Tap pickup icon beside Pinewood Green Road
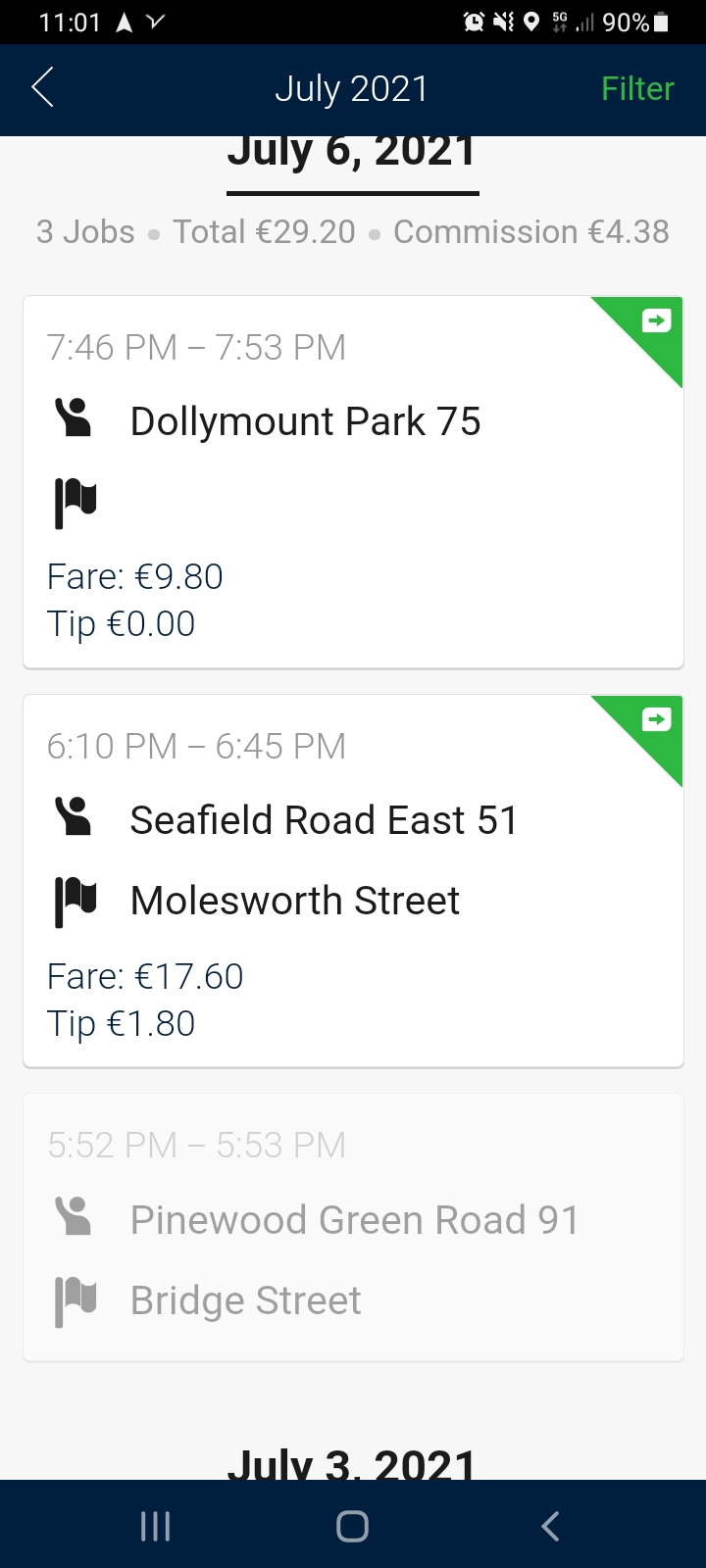The height and width of the screenshot is (1568, 706). click(x=74, y=1216)
